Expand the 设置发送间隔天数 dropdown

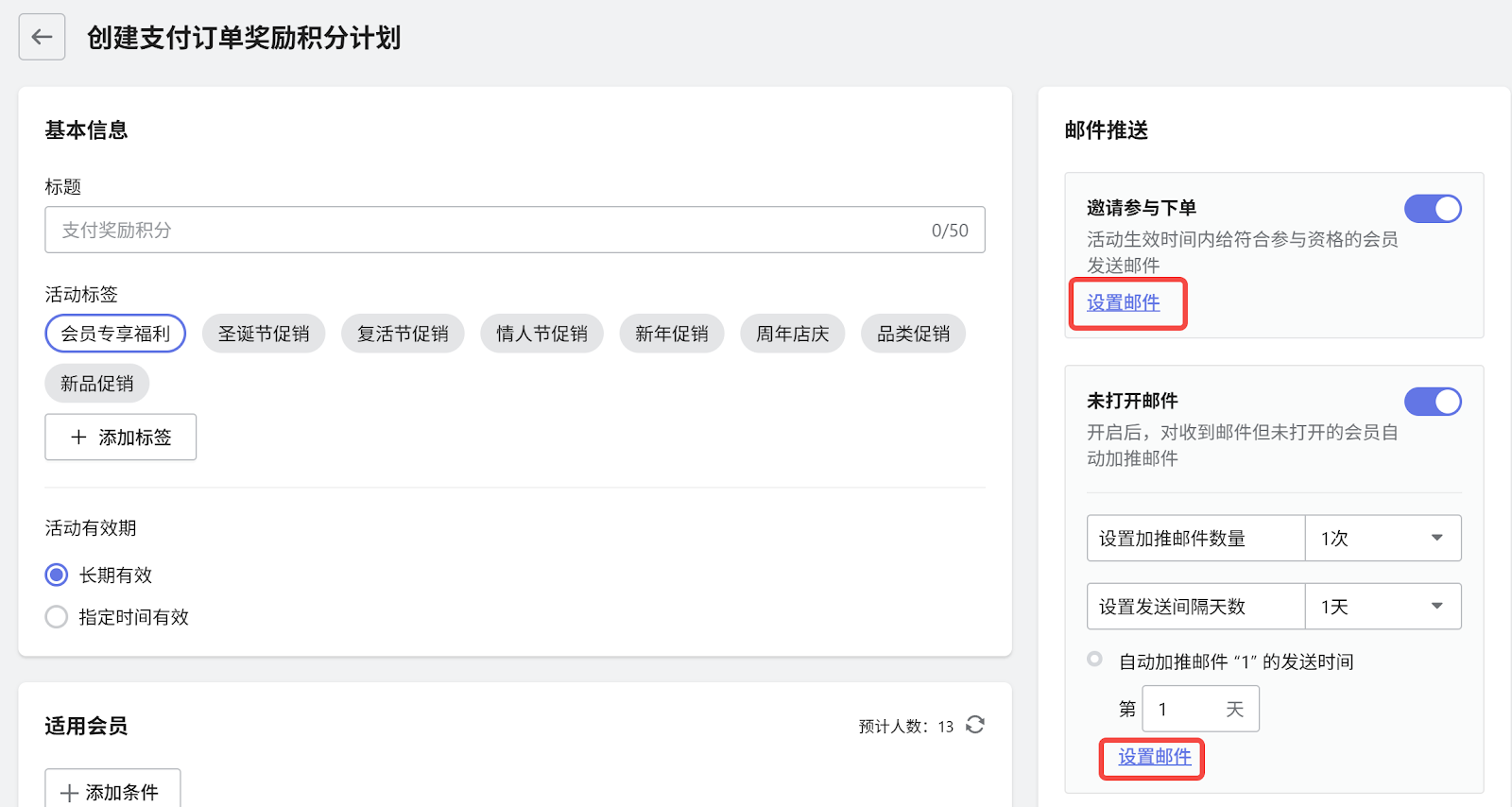click(1383, 607)
